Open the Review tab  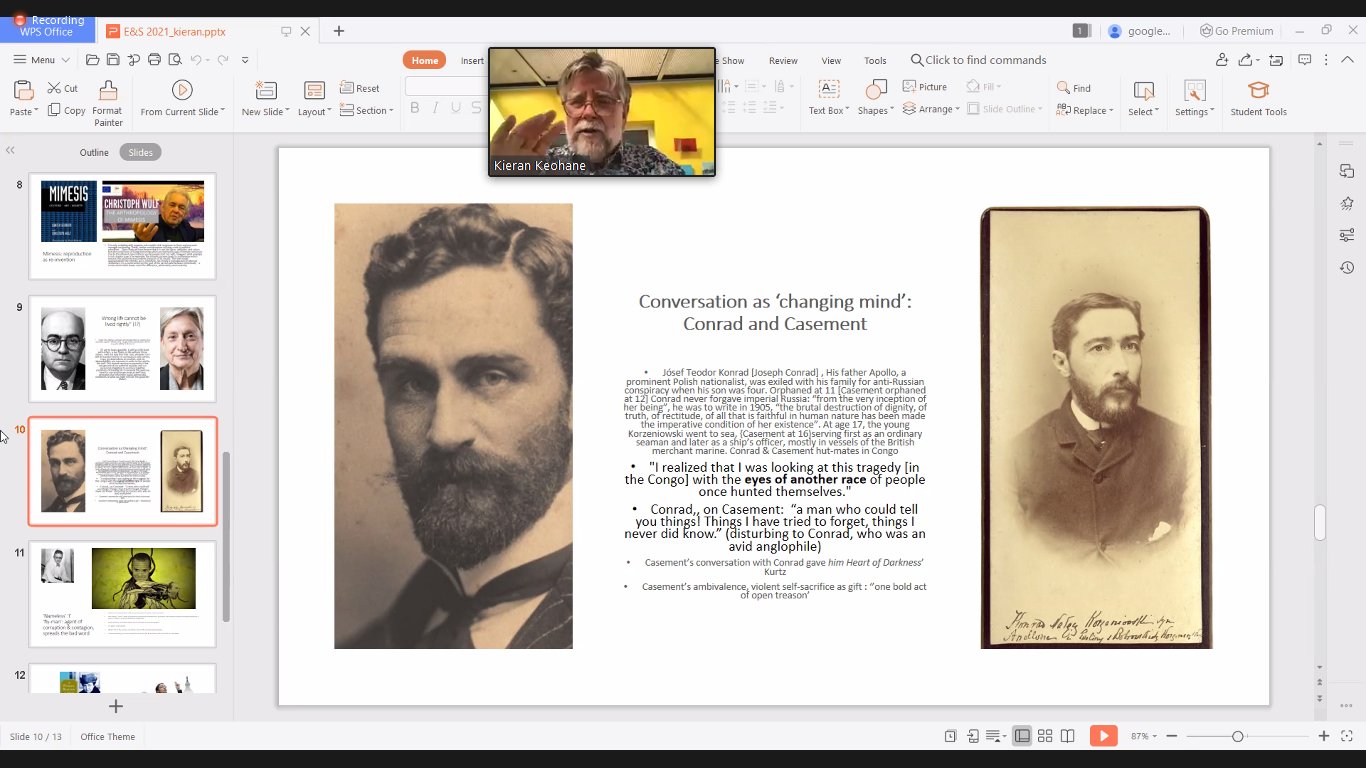pyautogui.click(x=783, y=60)
